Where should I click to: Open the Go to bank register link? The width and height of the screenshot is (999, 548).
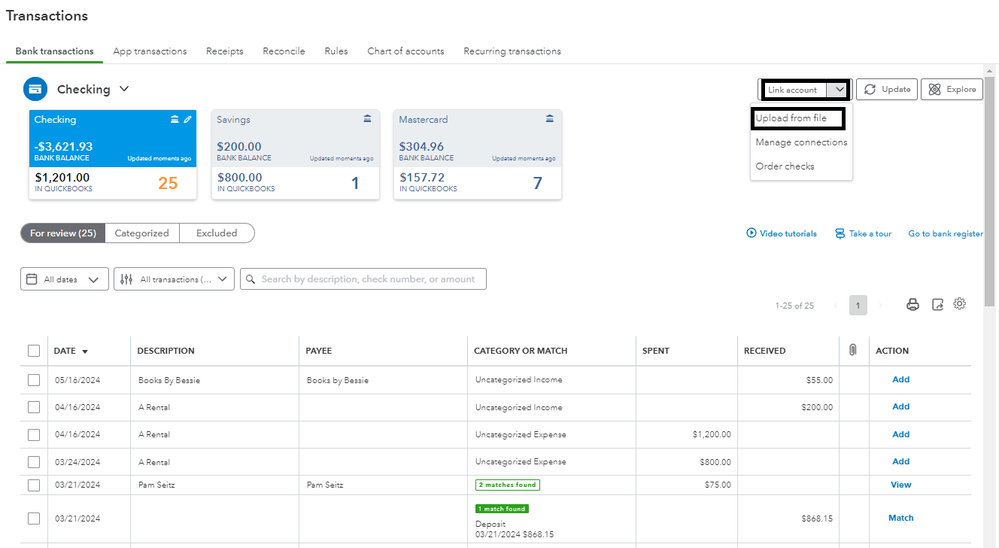pyautogui.click(x=945, y=234)
